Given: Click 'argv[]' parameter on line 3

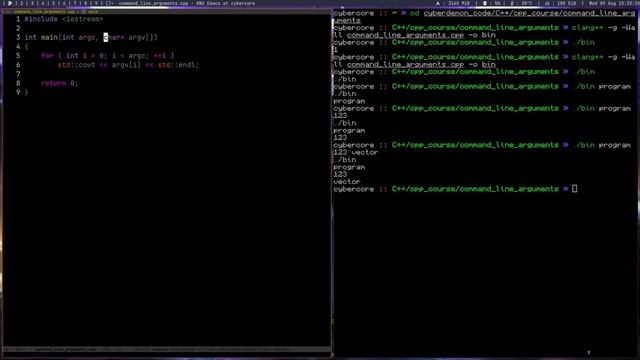Looking at the screenshot, I should point(141,38).
